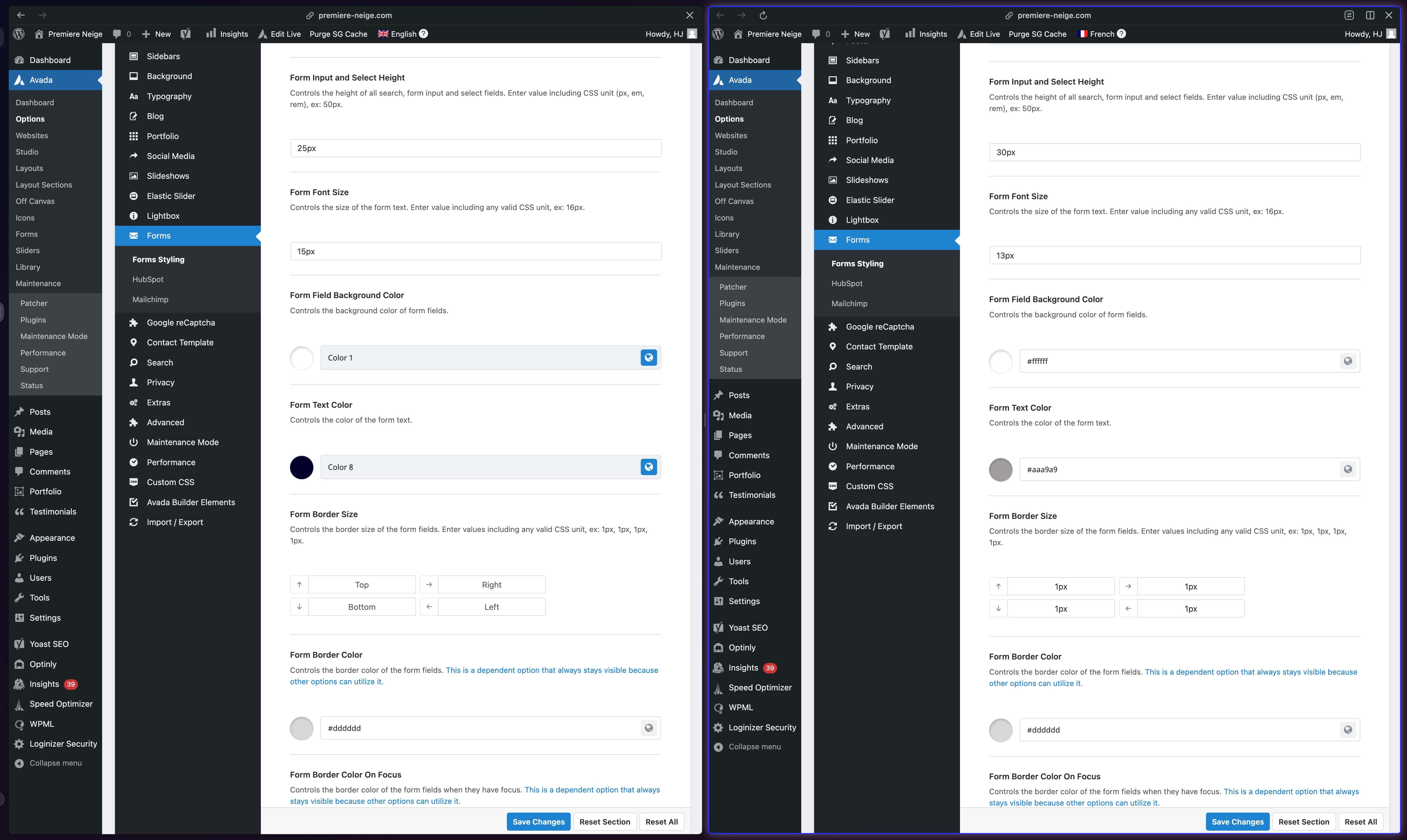Click premiere-neige.com address in left browser

(x=355, y=15)
